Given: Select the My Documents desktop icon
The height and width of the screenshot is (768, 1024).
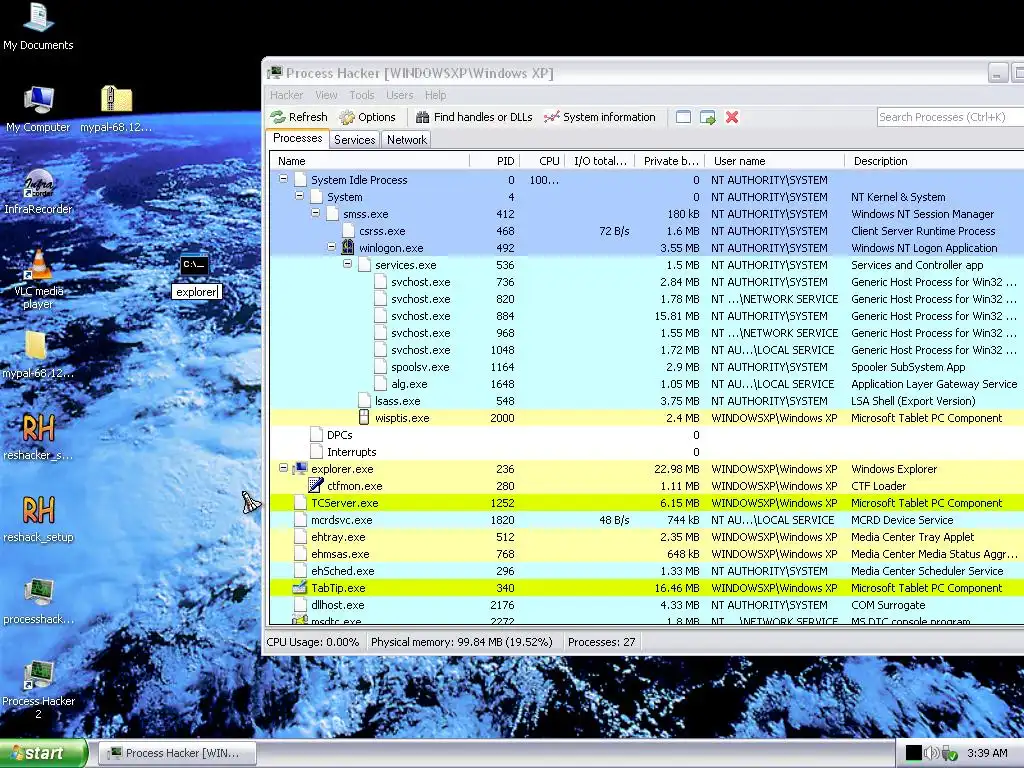Looking at the screenshot, I should (x=38, y=27).
